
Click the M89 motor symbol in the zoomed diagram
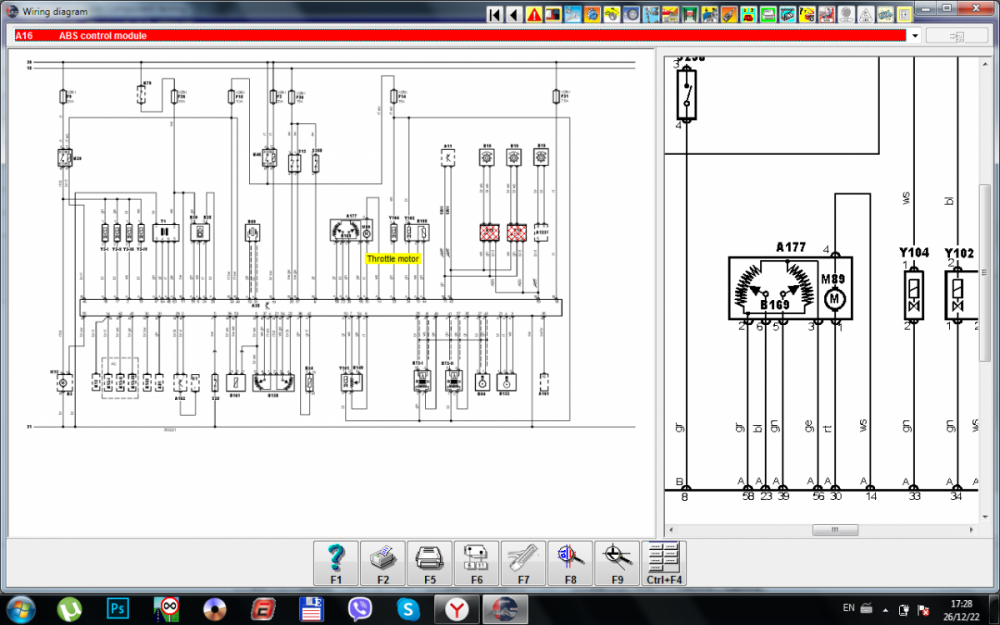833,297
